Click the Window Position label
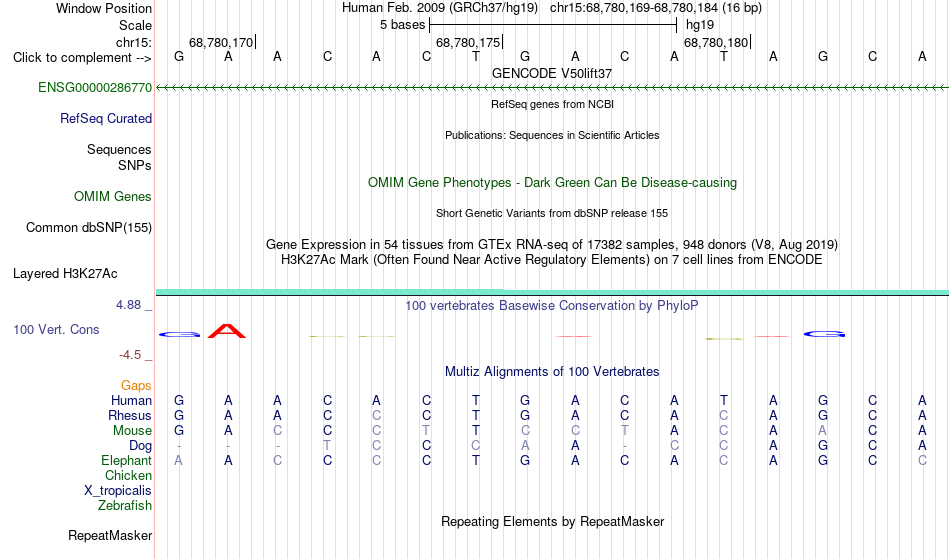This screenshot has width=950, height=559. click(104, 8)
